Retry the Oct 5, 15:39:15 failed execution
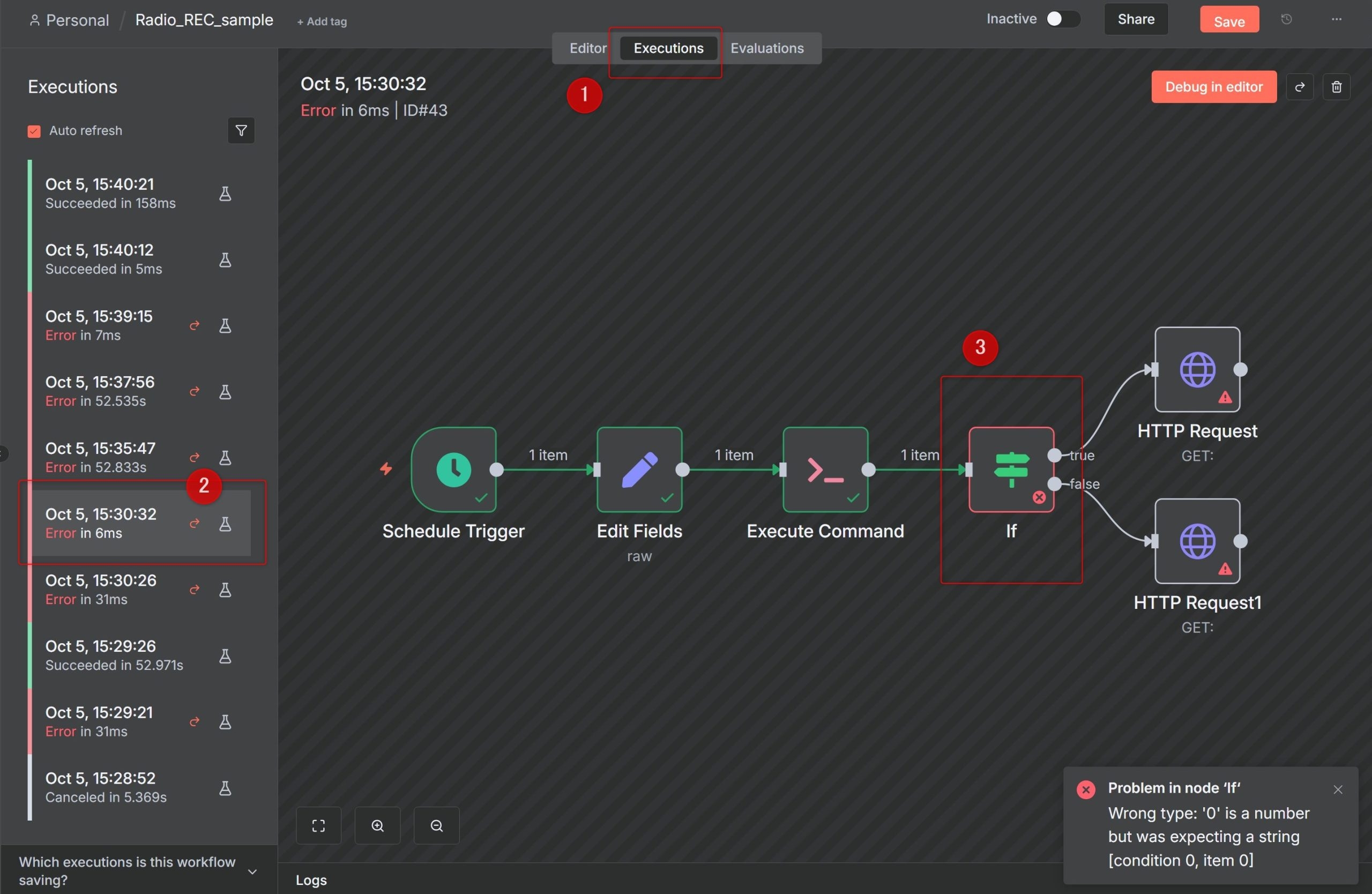 pyautogui.click(x=195, y=326)
